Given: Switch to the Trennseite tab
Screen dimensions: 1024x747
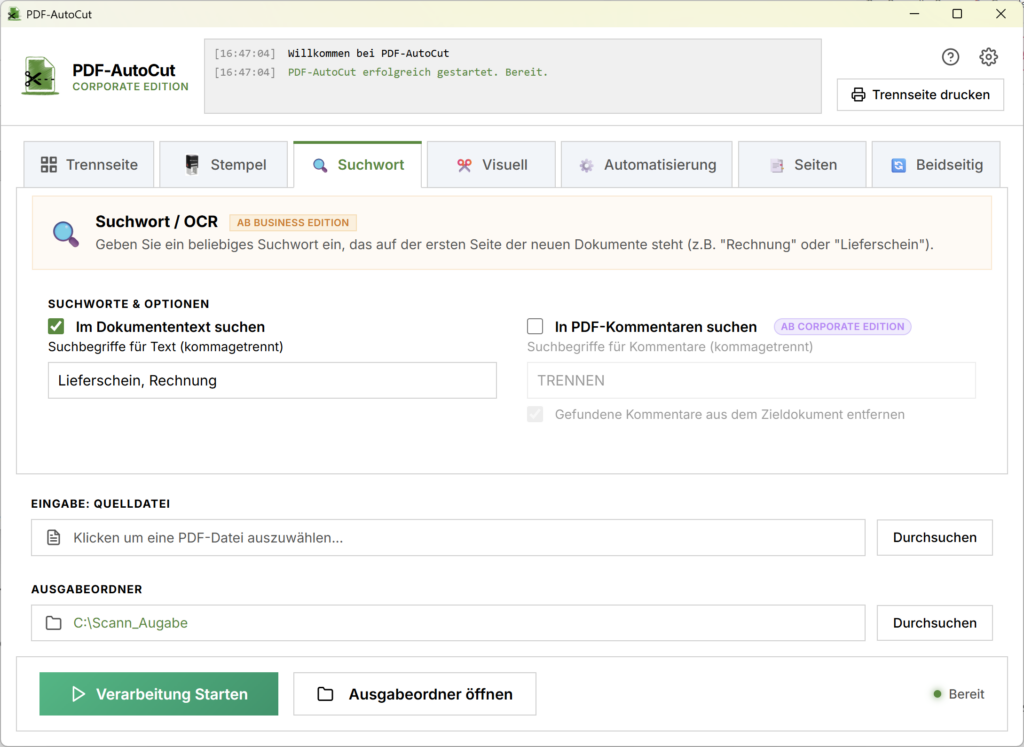Looking at the screenshot, I should tap(89, 165).
